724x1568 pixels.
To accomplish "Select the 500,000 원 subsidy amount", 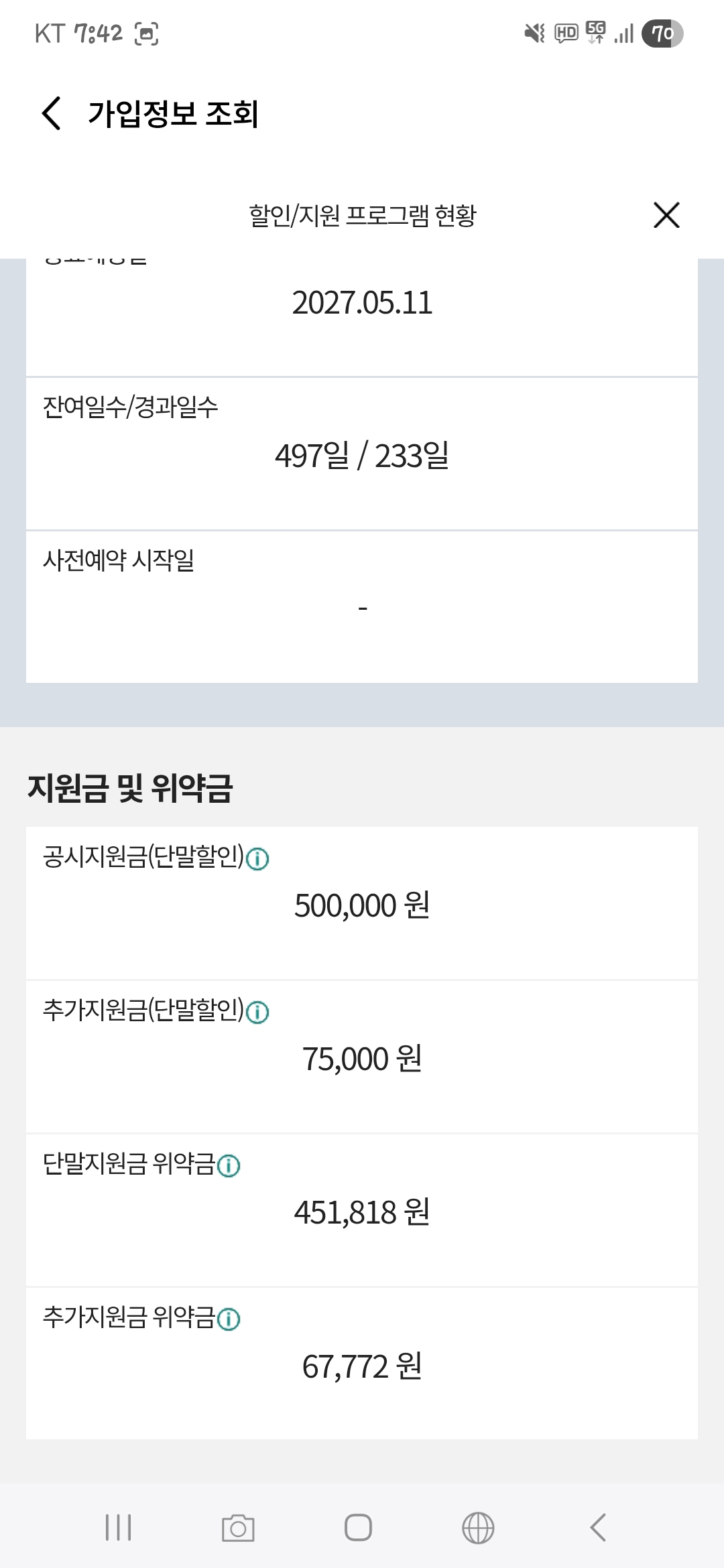I will [x=362, y=906].
